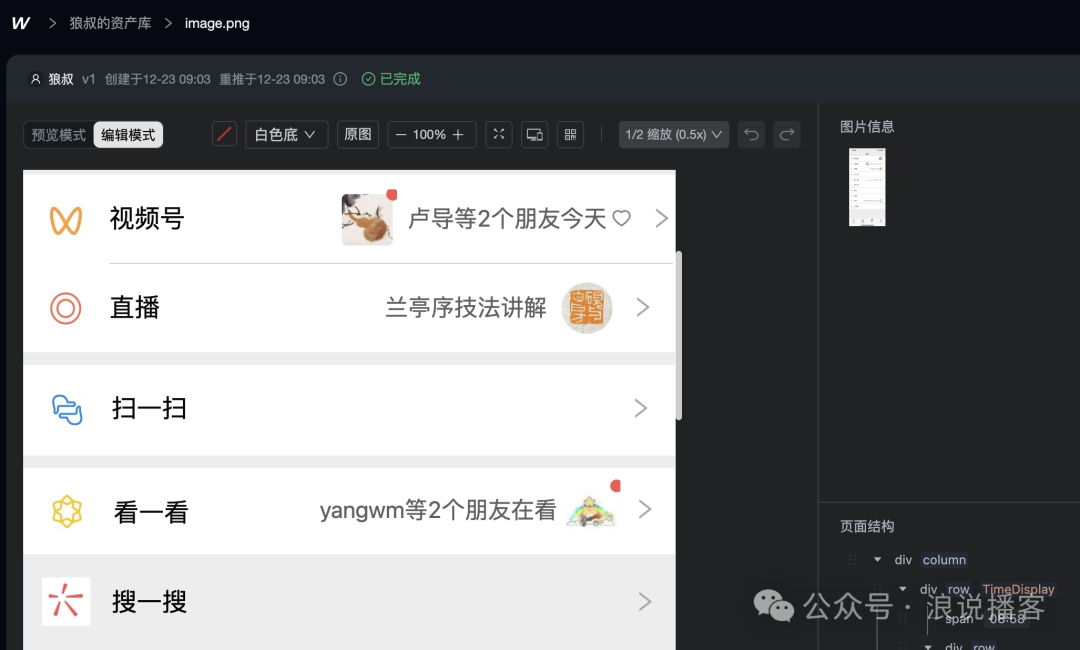Screen dimensions: 1080x650
Task: Click the 搜一搜 red star icon
Action: (x=66, y=602)
